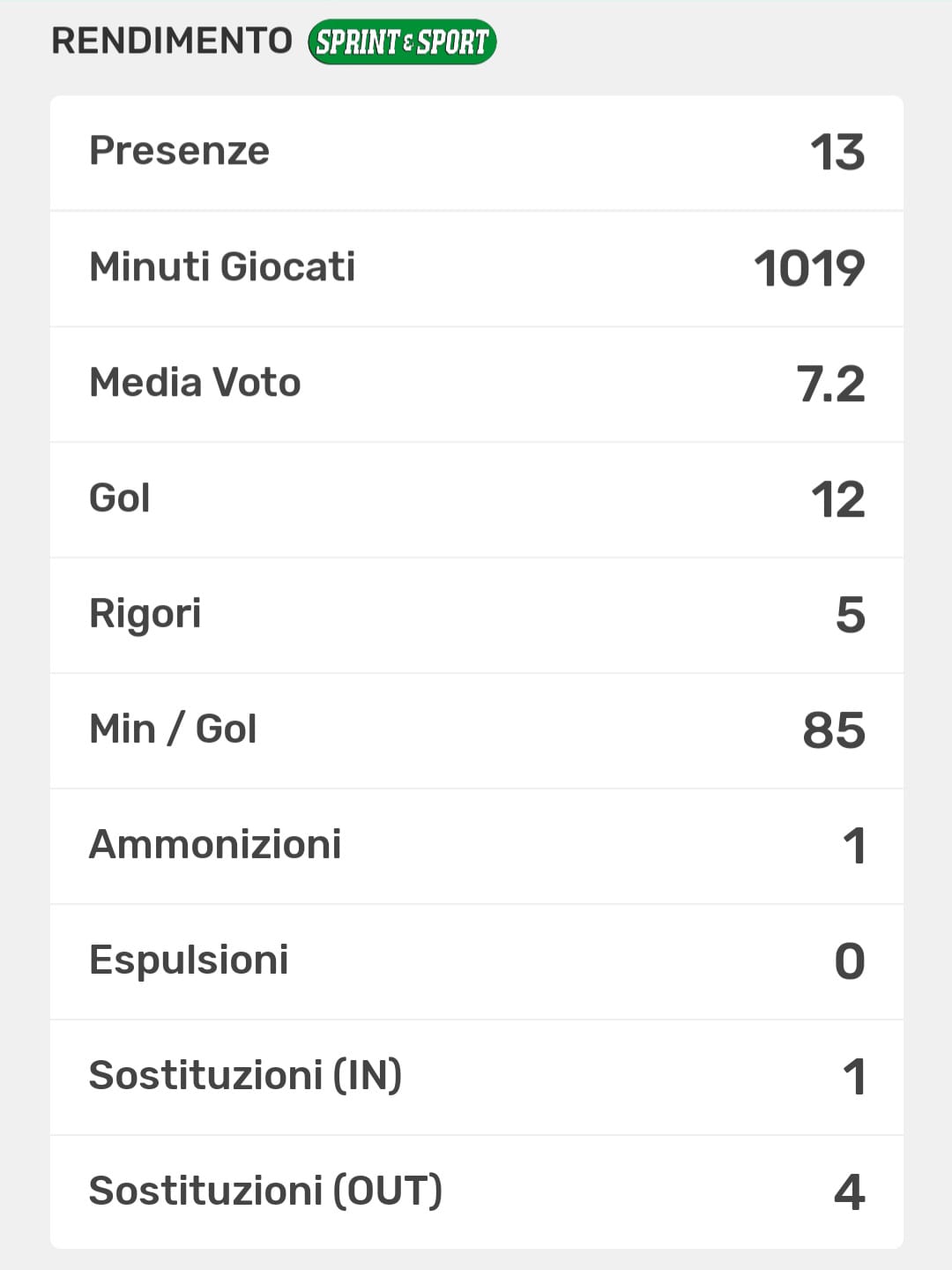Select the Gol row label
The height and width of the screenshot is (1270, 952).
tap(120, 498)
